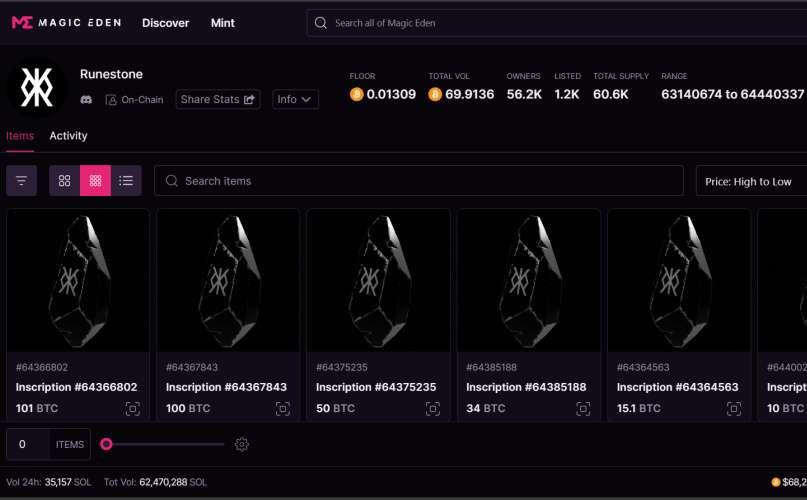Click the floor value 0.01309

click(x=391, y=94)
